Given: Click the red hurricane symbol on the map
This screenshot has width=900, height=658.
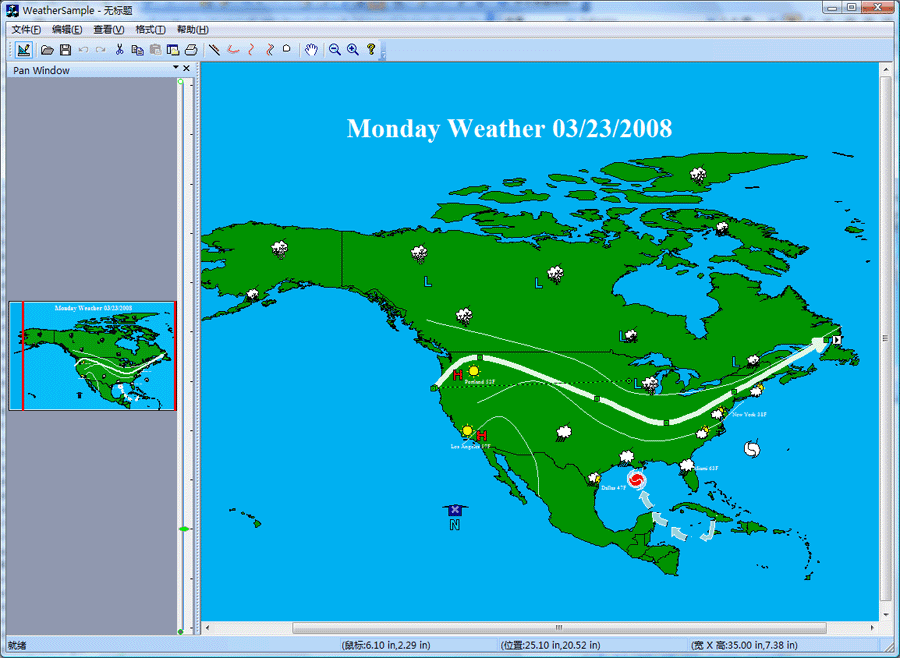Looking at the screenshot, I should [638, 479].
